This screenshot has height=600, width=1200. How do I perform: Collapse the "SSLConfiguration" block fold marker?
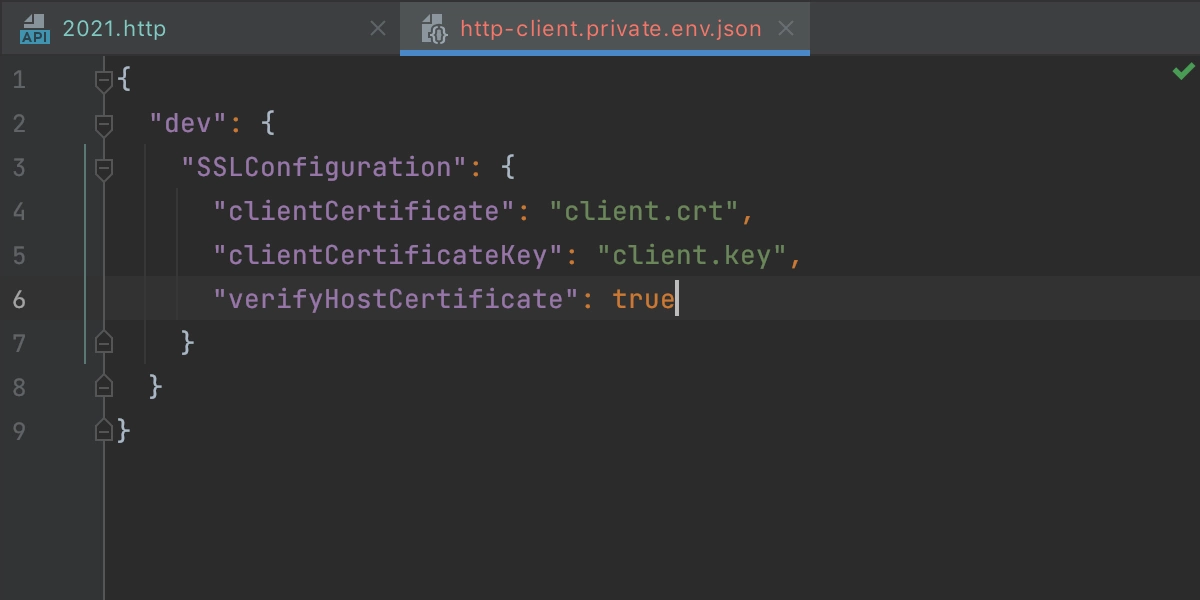[104, 168]
